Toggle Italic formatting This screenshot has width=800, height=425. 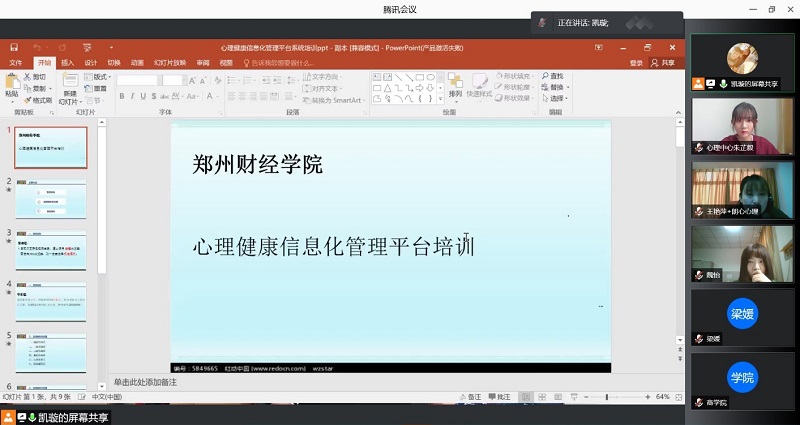[x=132, y=96]
